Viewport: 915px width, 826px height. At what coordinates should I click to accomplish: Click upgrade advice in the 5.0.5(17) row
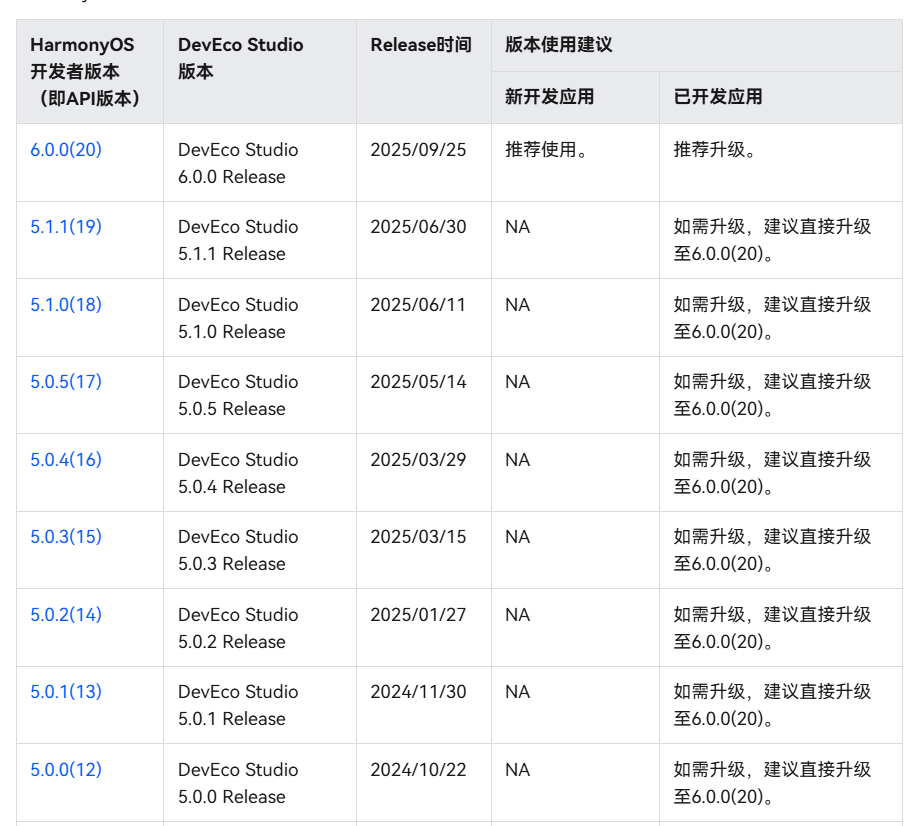772,395
